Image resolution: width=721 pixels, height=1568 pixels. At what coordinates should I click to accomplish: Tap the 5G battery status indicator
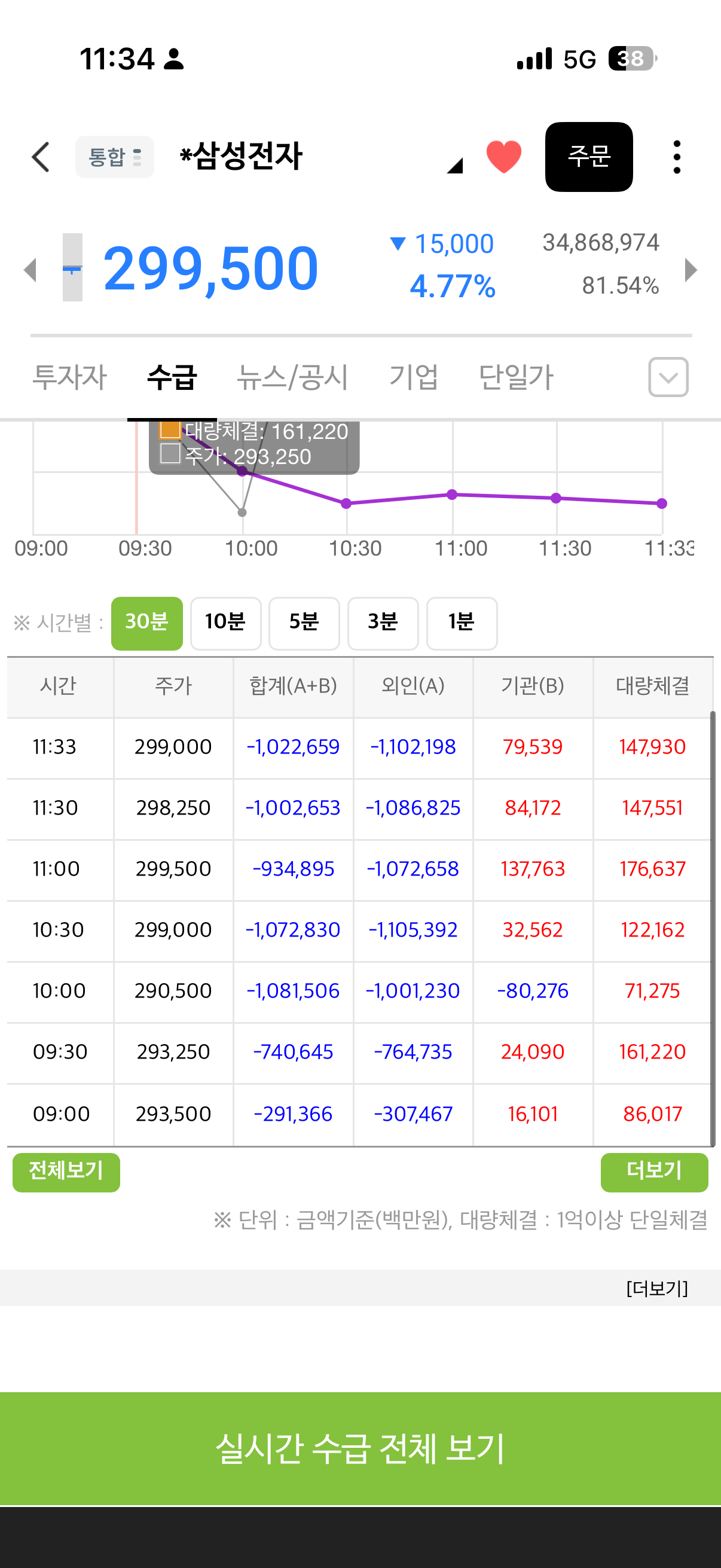click(633, 59)
